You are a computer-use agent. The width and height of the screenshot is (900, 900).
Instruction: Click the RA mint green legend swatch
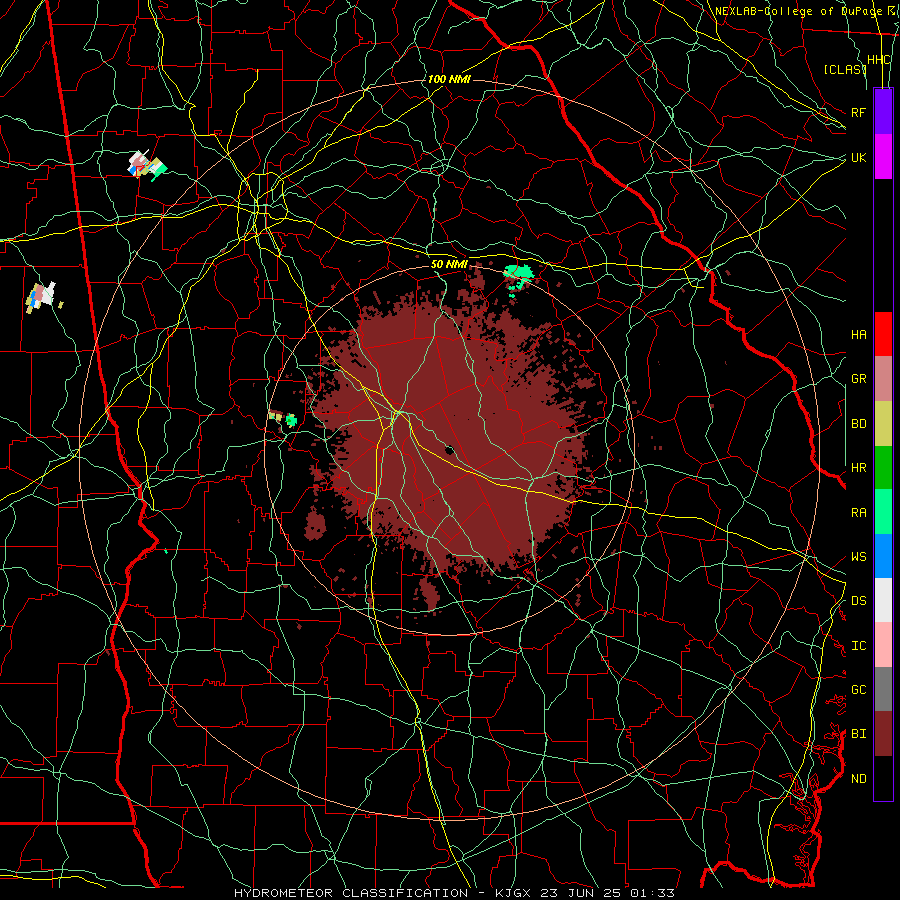[x=883, y=512]
